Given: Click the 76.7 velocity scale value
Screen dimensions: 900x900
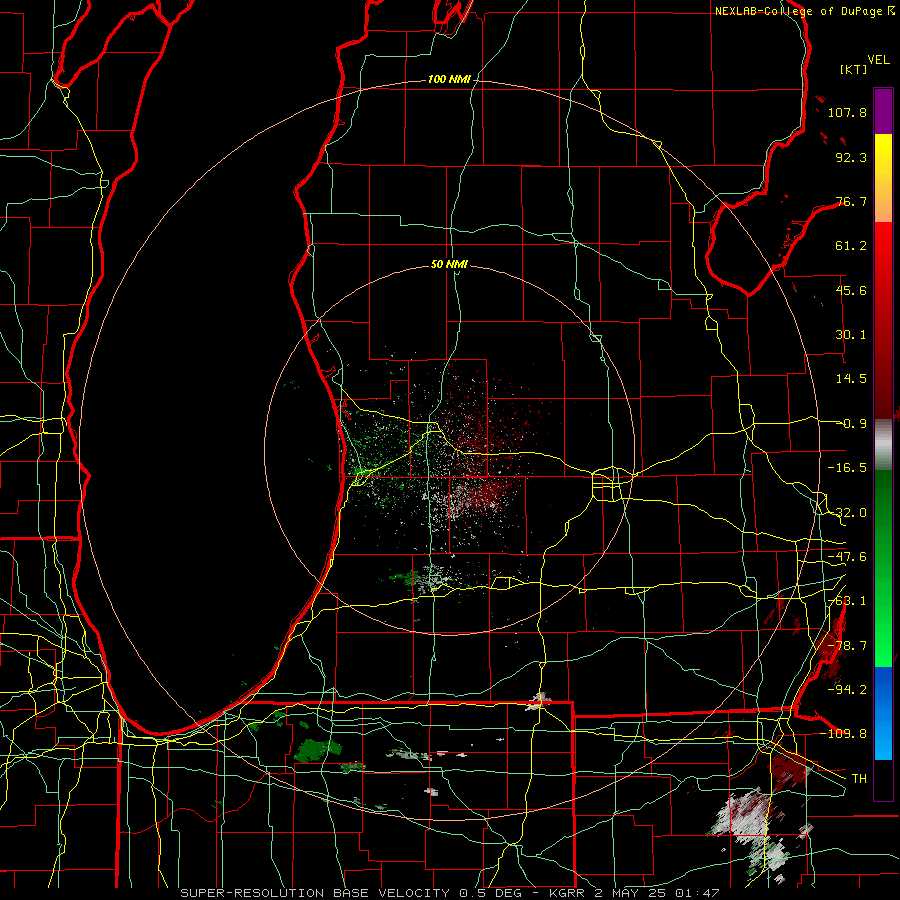Looking at the screenshot, I should click(x=851, y=201).
